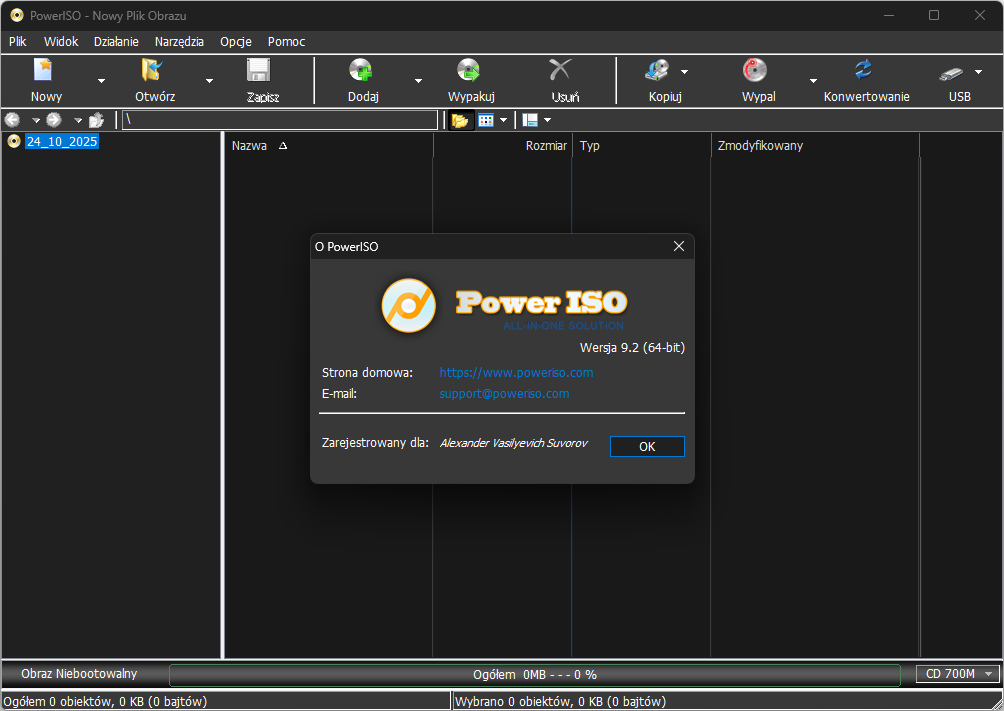This screenshot has width=1004, height=711.
Task: Toggle the folders tree pane icon
Action: pyautogui.click(x=460, y=120)
